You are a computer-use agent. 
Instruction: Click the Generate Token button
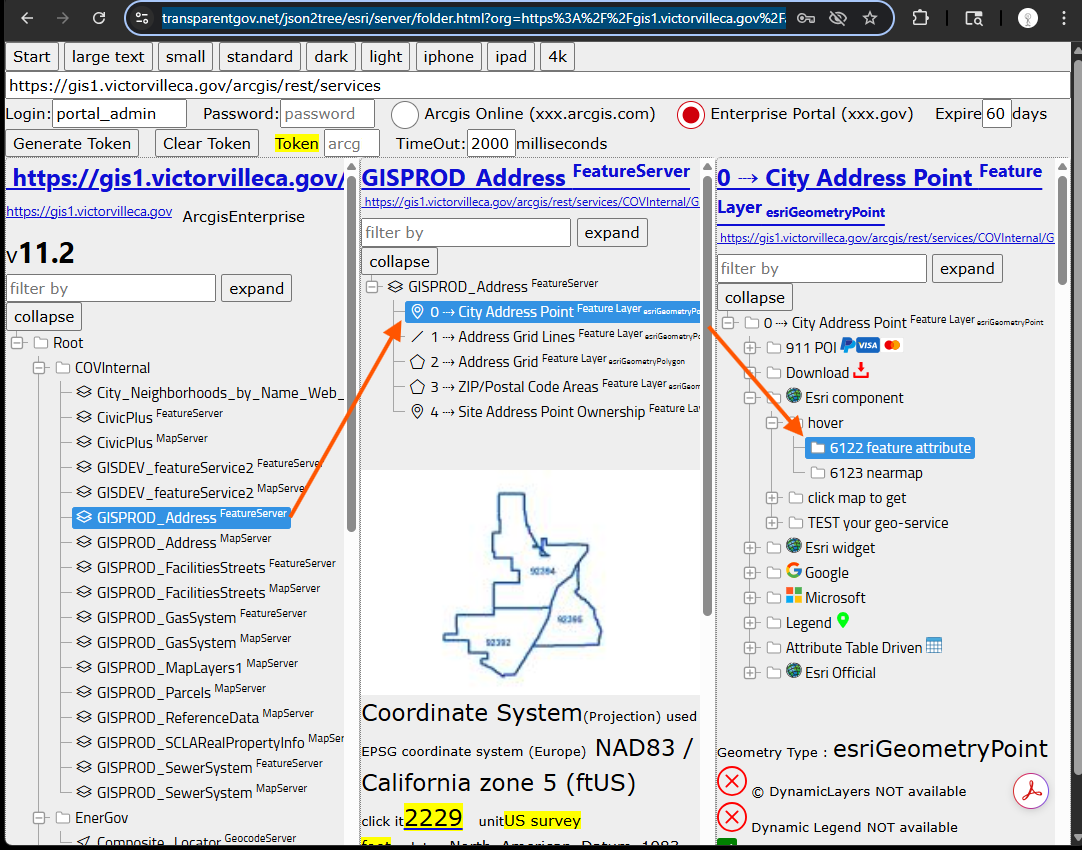pyautogui.click(x=72, y=143)
